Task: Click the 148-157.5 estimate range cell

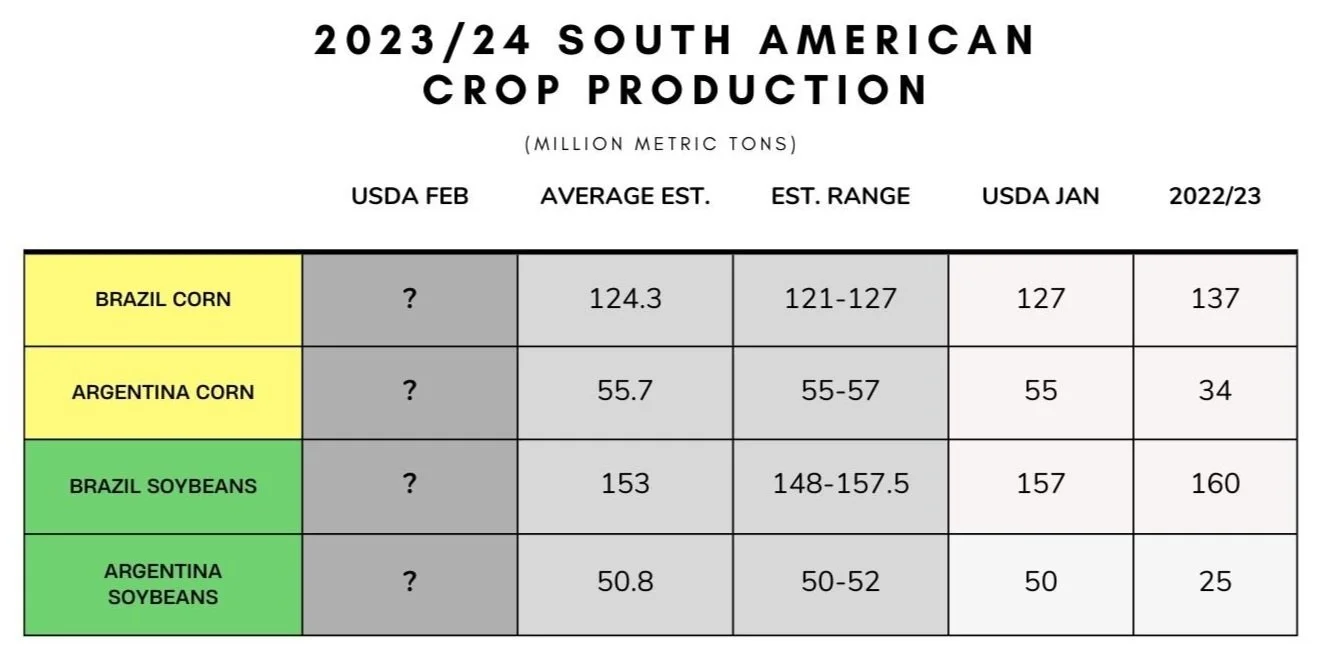Action: 841,485
